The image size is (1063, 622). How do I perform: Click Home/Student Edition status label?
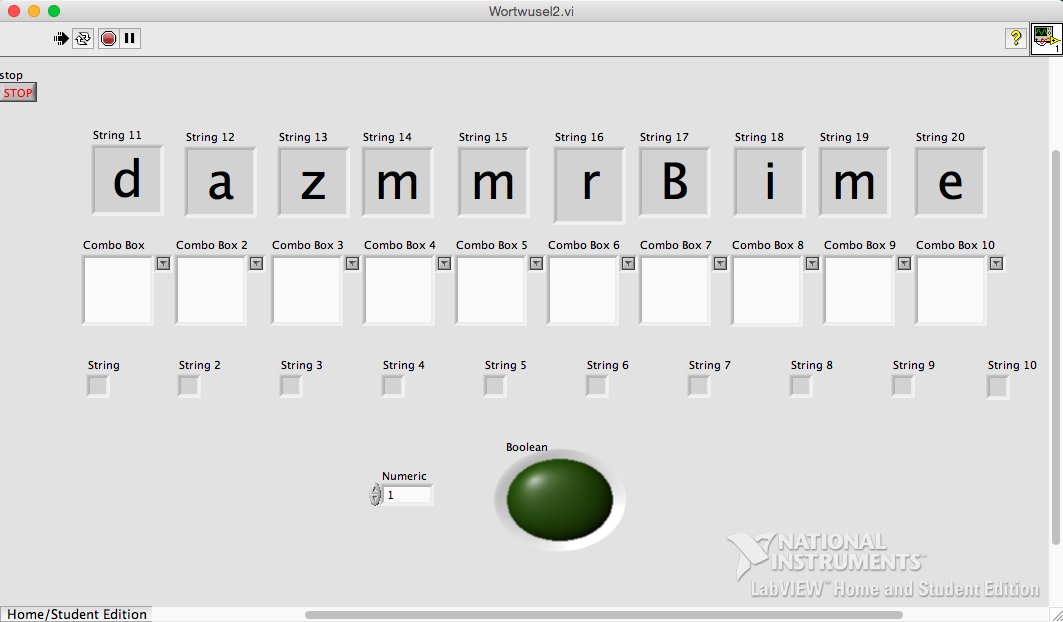(x=77, y=614)
